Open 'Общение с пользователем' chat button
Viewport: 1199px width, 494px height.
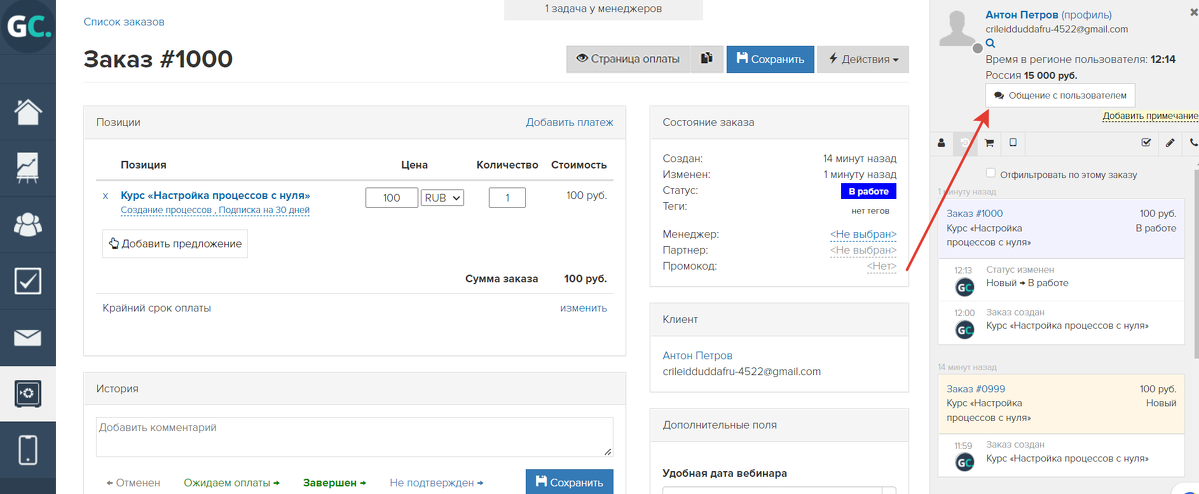pyautogui.click(x=1061, y=96)
